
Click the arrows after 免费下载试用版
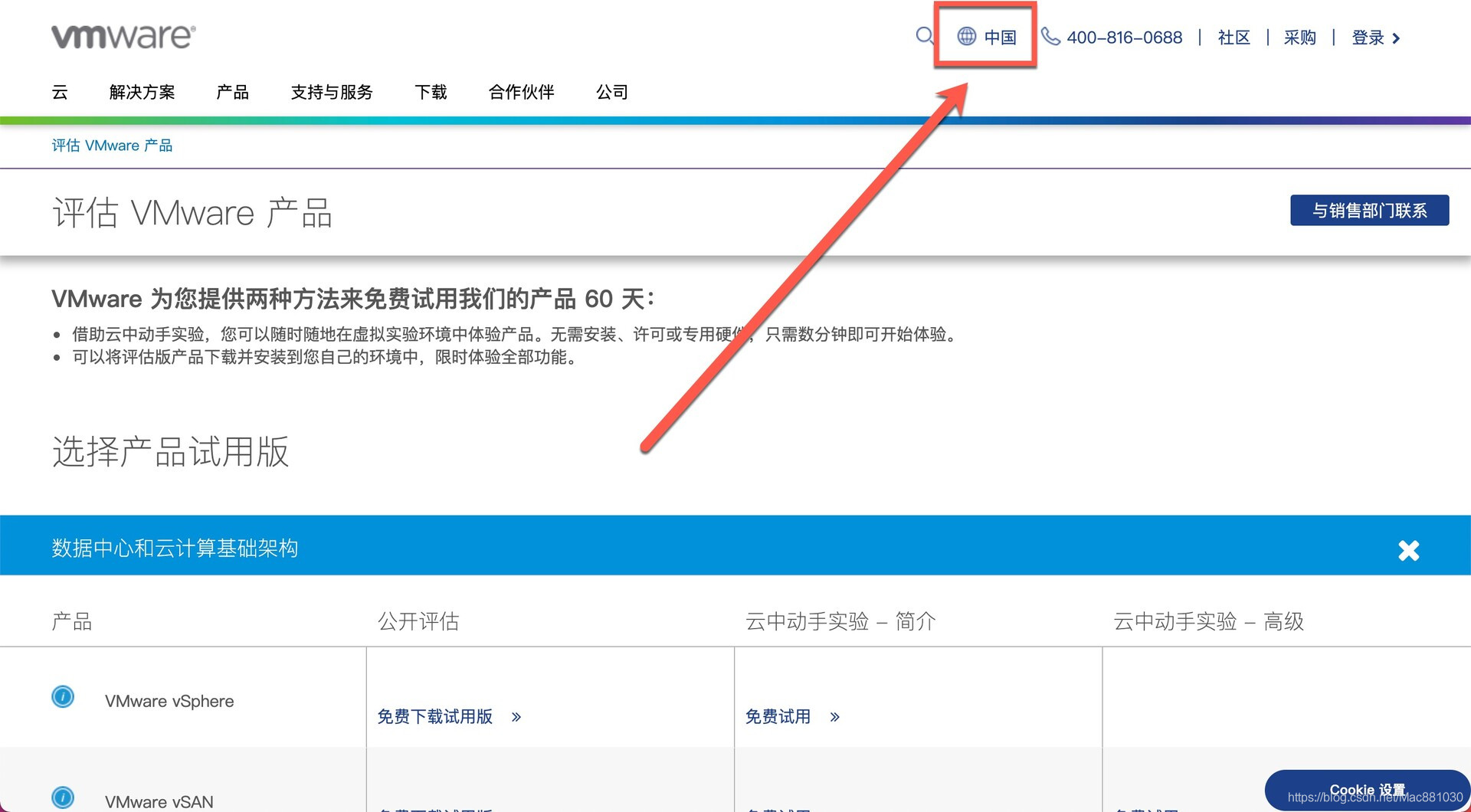[x=516, y=717]
